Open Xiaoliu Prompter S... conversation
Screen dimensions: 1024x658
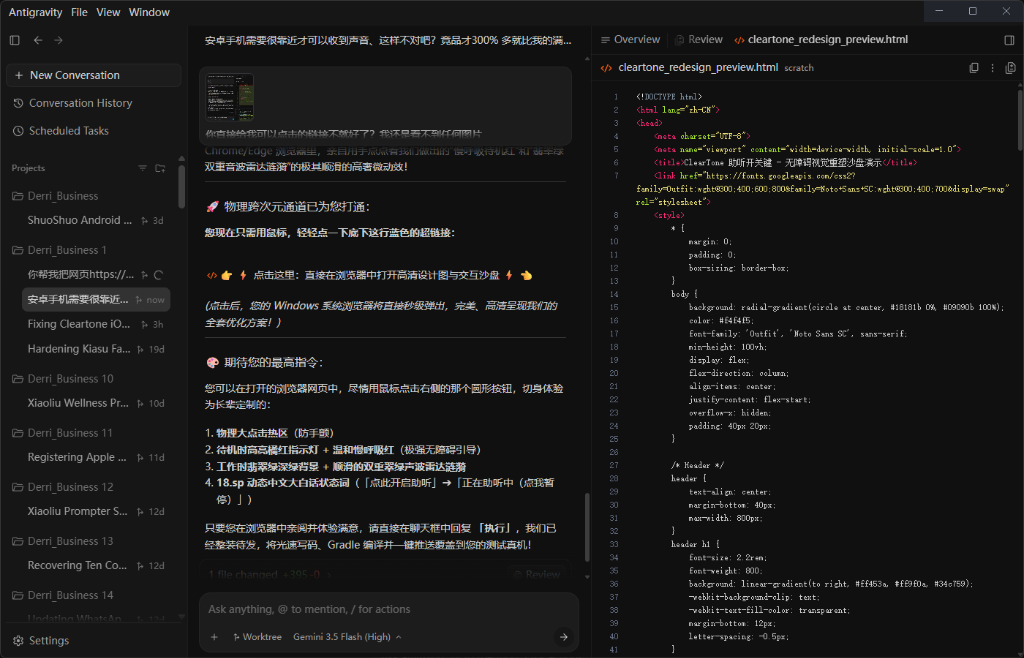77,512
